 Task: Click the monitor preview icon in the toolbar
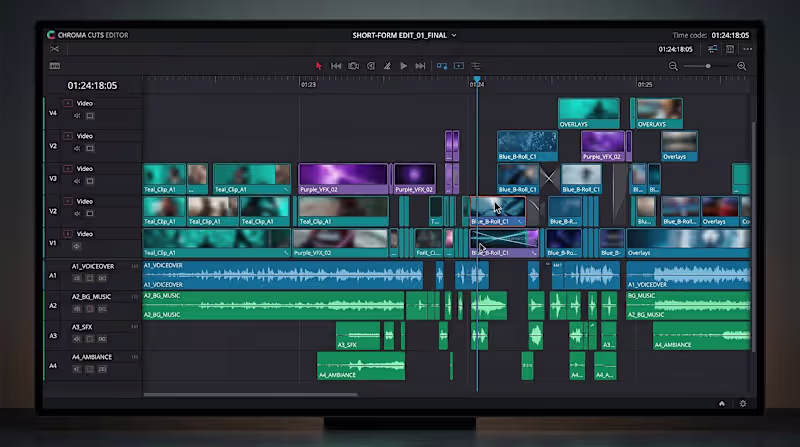point(459,66)
